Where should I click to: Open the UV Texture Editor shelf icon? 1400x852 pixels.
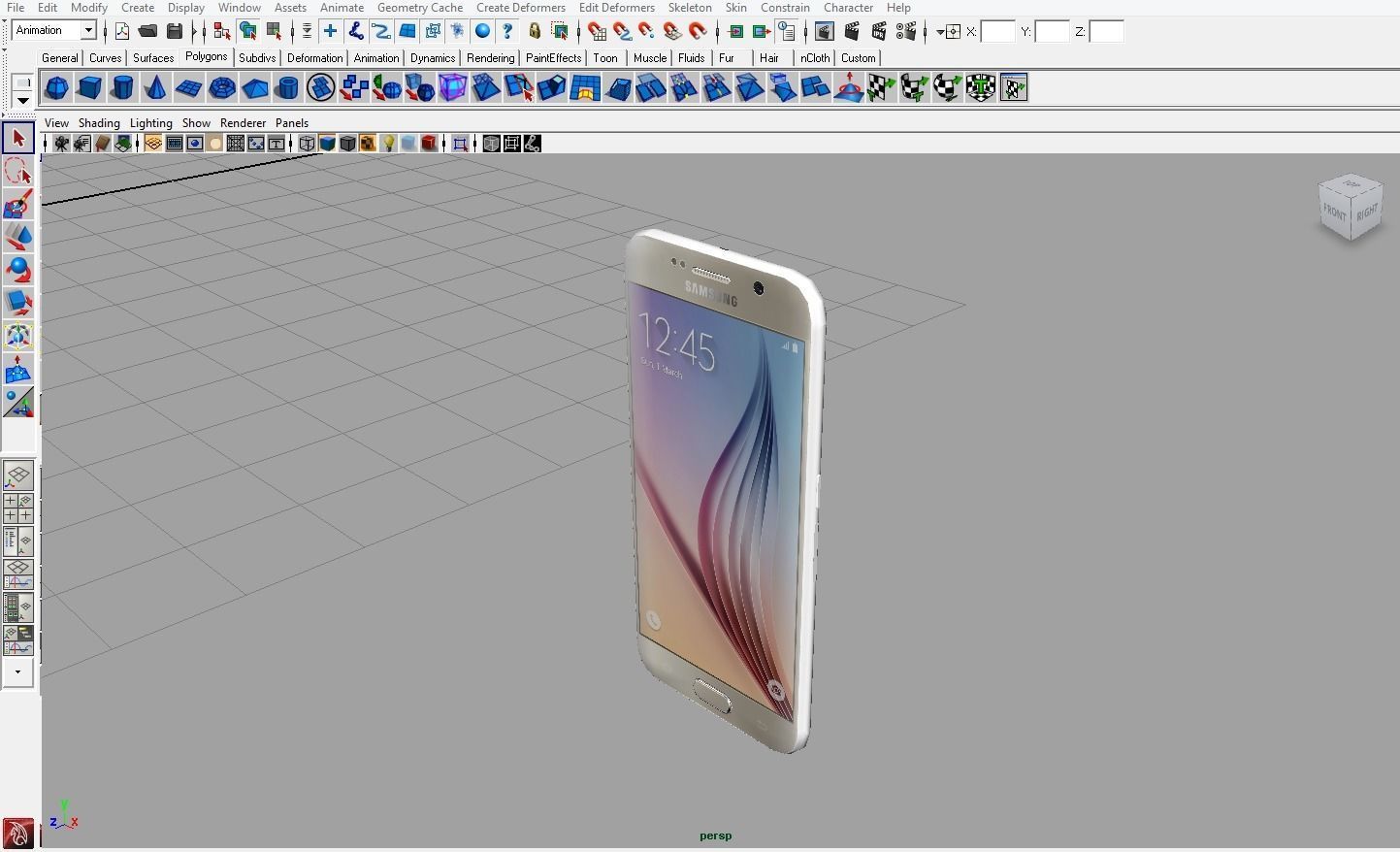1013,88
